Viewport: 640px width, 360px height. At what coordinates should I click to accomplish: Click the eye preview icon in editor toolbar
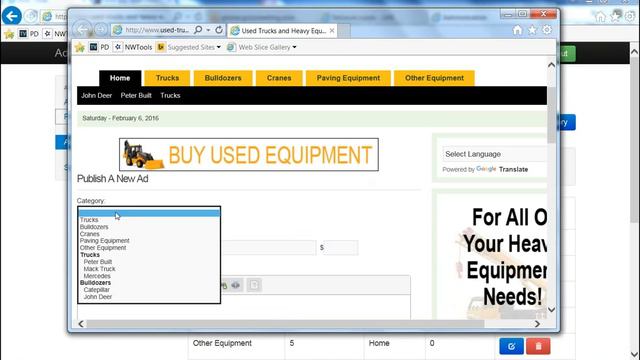pyautogui.click(x=236, y=285)
